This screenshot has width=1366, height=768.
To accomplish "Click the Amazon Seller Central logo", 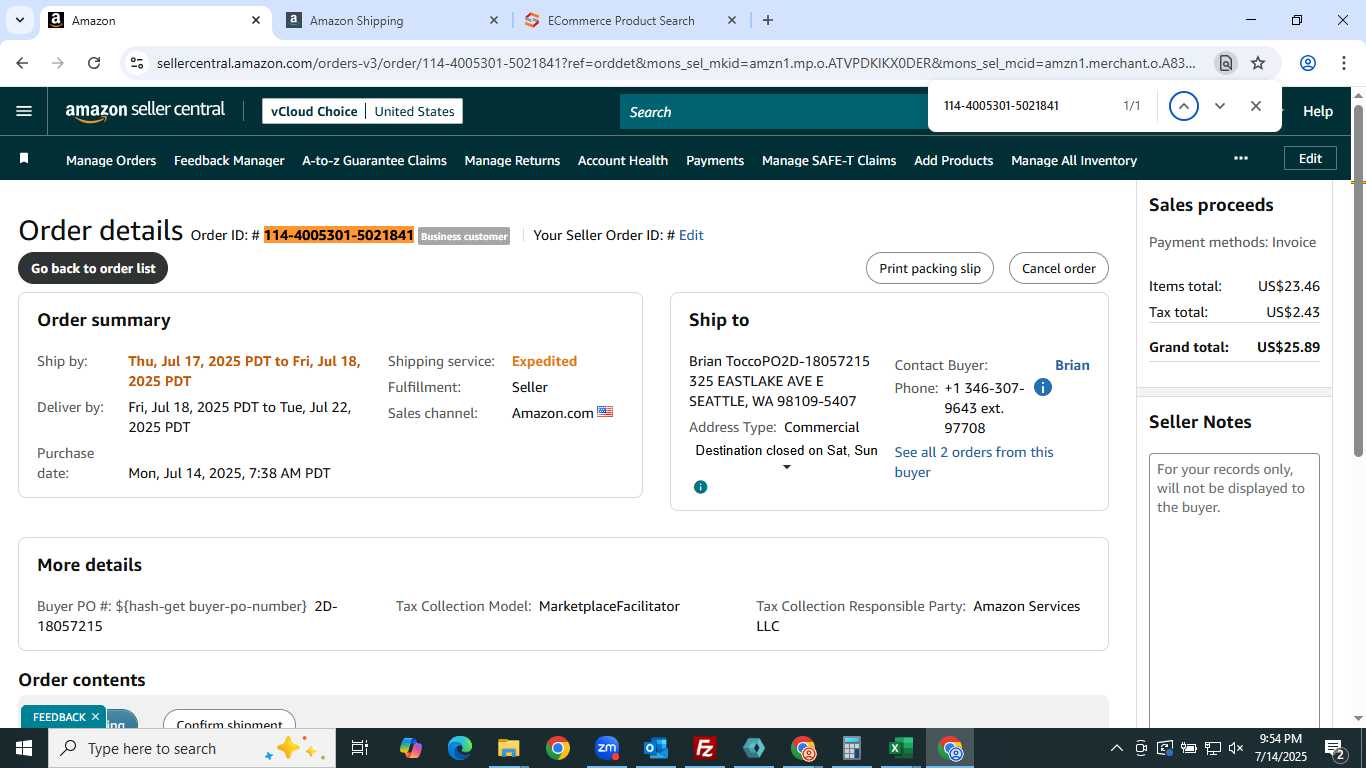I will coord(145,111).
